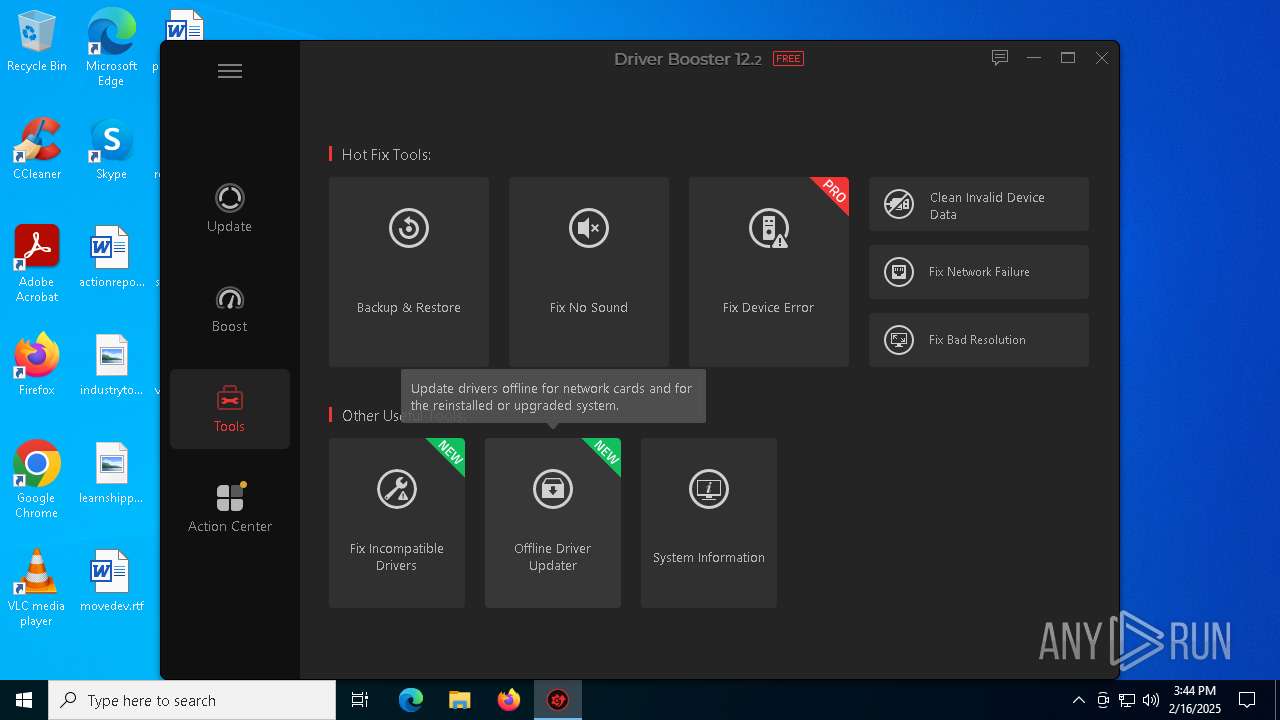Image resolution: width=1280 pixels, height=720 pixels.
Task: Open Task View on the taskbar
Action: point(360,700)
